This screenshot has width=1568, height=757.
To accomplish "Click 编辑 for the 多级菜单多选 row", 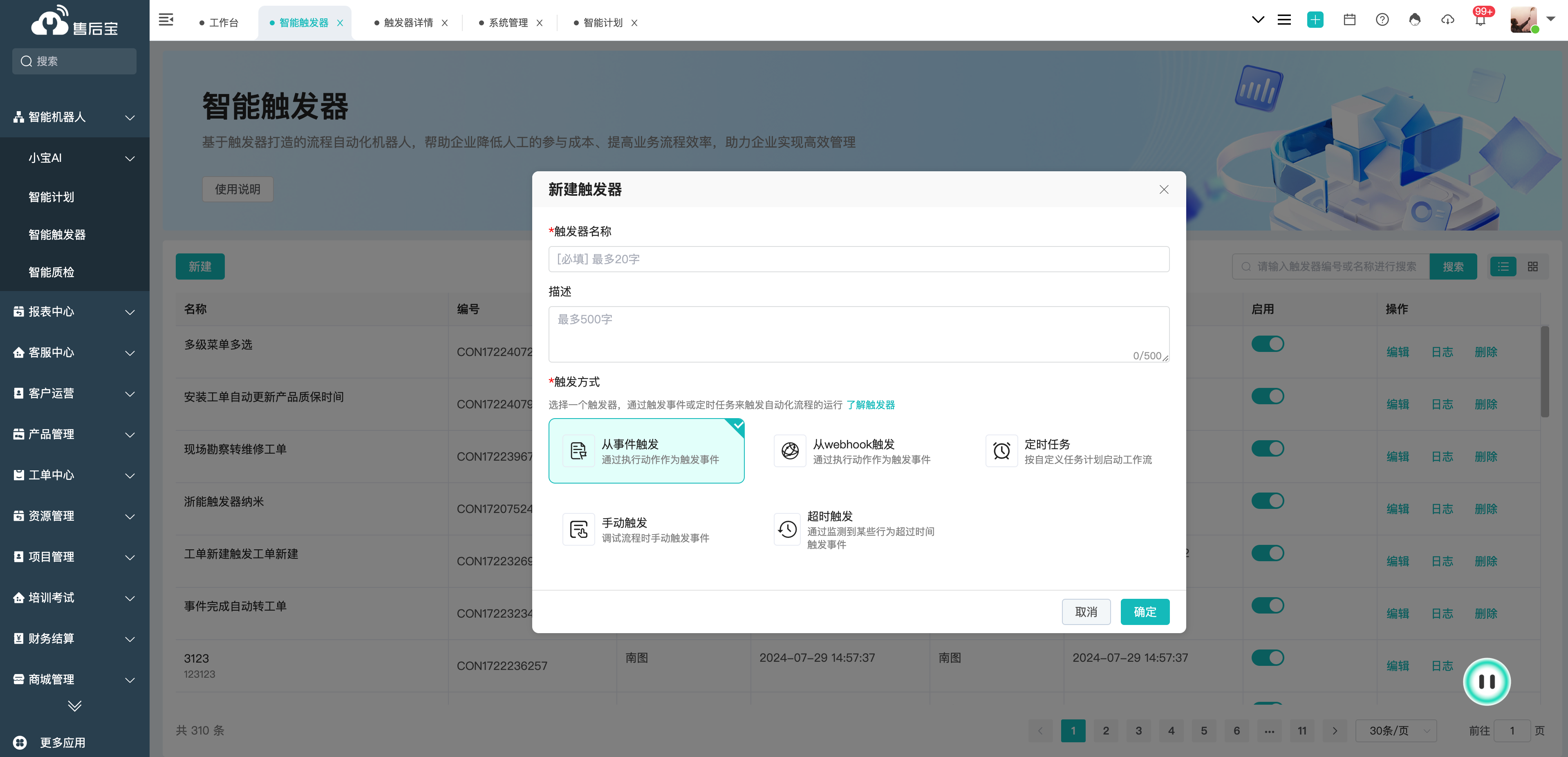I will (x=1398, y=352).
